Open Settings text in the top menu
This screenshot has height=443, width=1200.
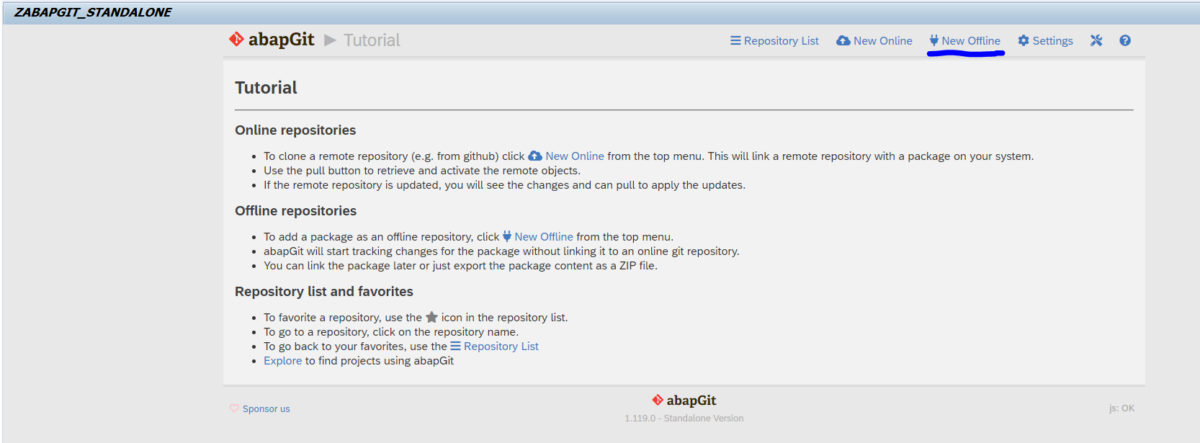pos(1053,41)
